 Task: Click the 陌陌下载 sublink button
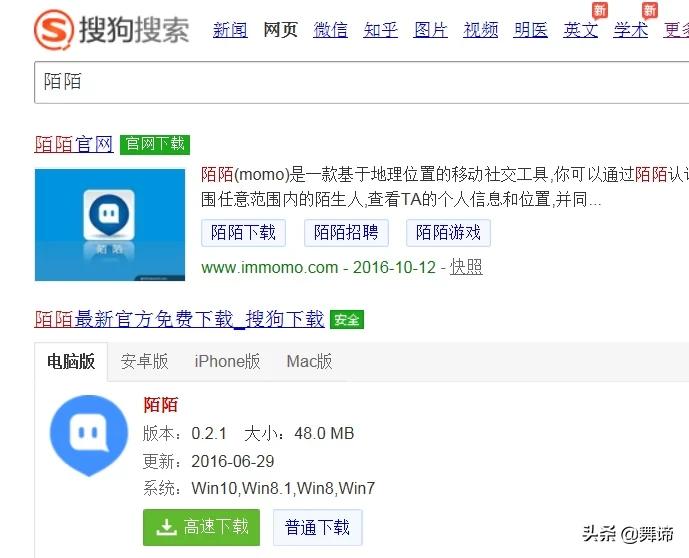243,233
